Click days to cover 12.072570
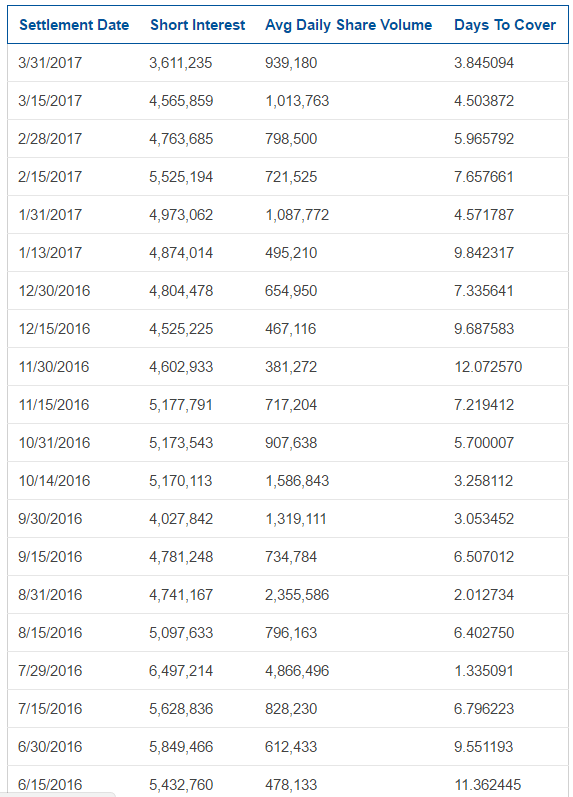 pyautogui.click(x=488, y=366)
